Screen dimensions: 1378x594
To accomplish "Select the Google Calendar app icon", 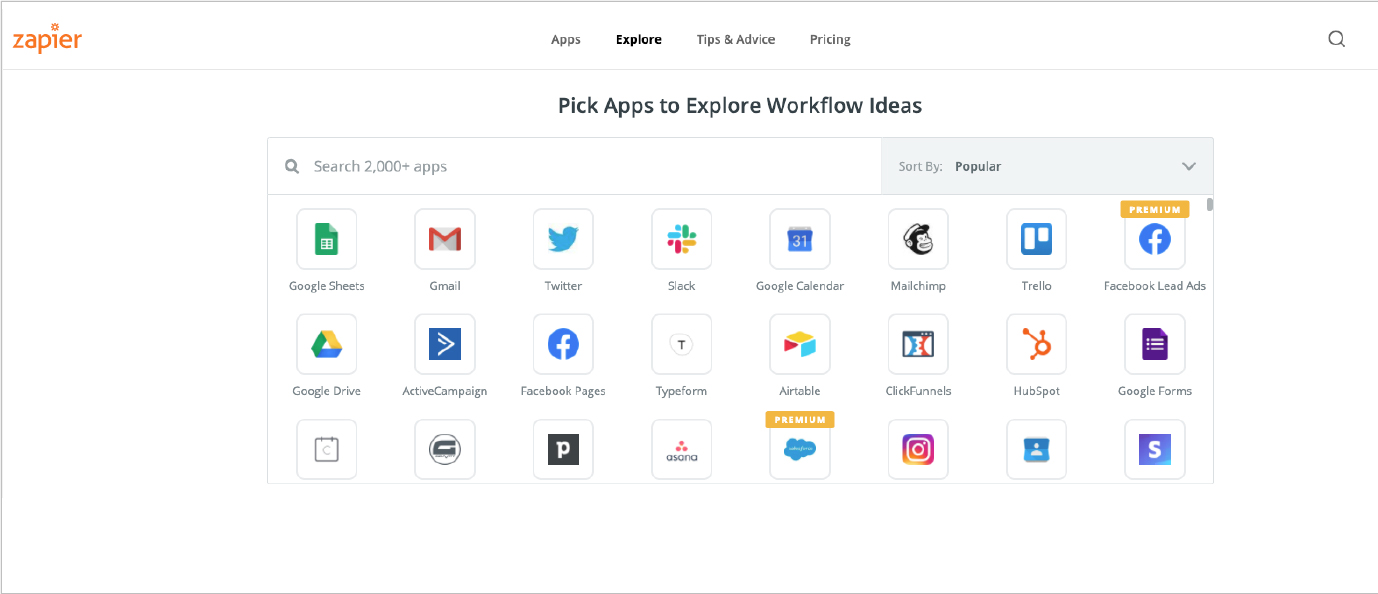I will tap(800, 239).
